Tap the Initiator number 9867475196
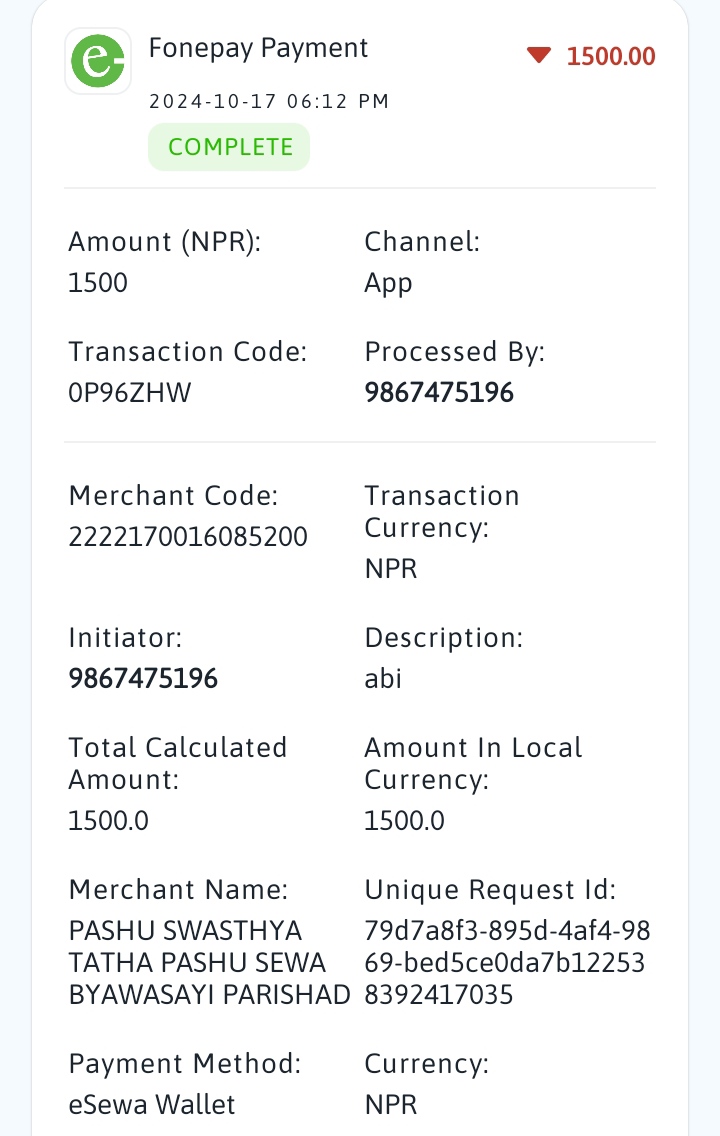Screen dimensions: 720x1136 click(x=143, y=679)
